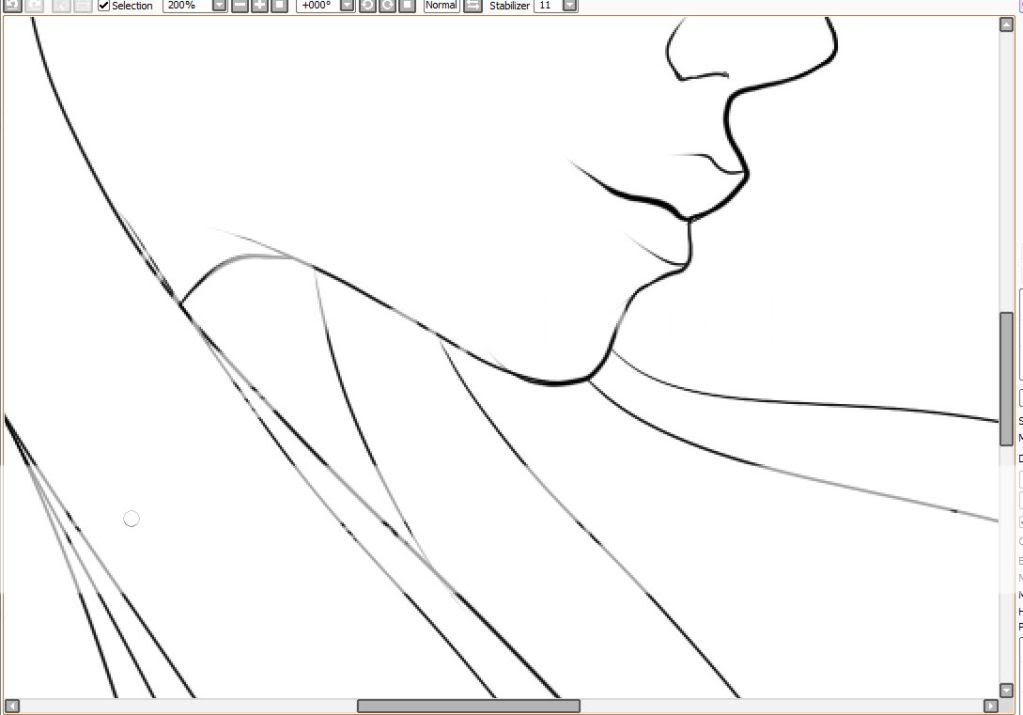Click the horizontal scrollbar right arrow
The image size is (1023, 715).
coord(990,706)
